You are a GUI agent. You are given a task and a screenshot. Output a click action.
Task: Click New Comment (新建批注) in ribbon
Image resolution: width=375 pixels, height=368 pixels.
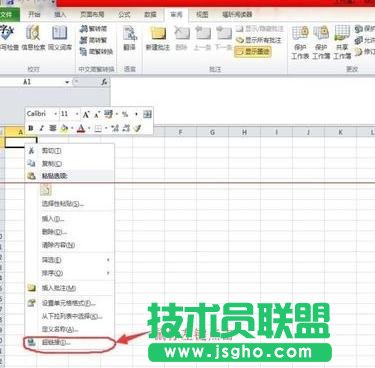158,38
